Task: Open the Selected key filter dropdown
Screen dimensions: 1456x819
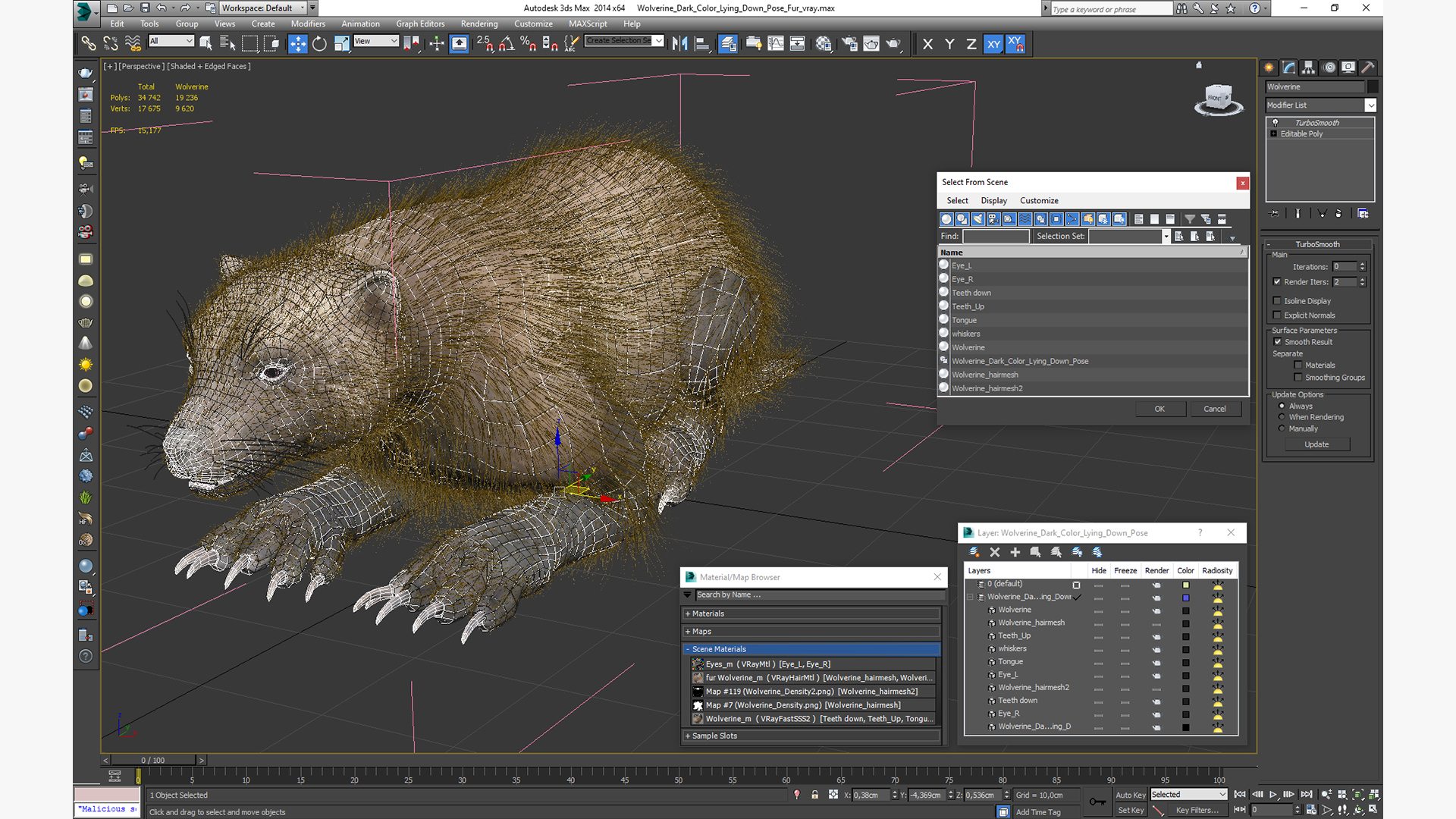Action: (1188, 795)
